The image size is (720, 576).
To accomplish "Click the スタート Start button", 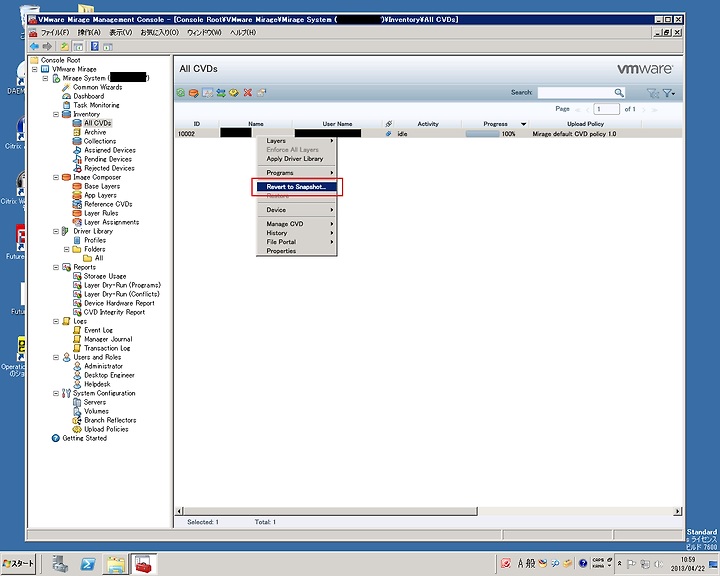I will point(19,564).
